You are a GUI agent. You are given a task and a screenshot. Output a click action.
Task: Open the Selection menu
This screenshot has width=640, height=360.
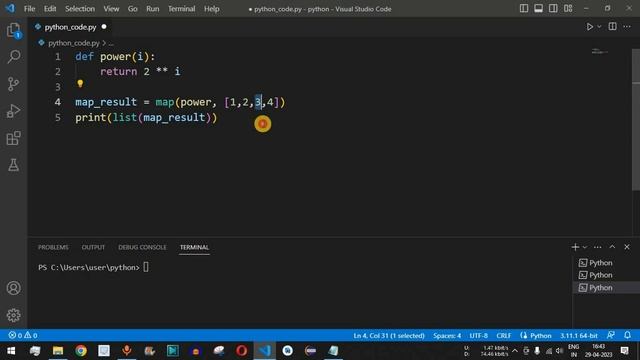80,9
